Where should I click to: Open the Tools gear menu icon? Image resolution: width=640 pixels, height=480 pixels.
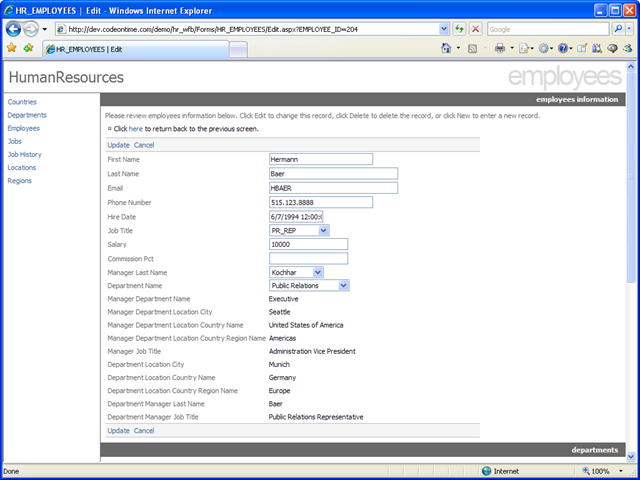[x=545, y=49]
